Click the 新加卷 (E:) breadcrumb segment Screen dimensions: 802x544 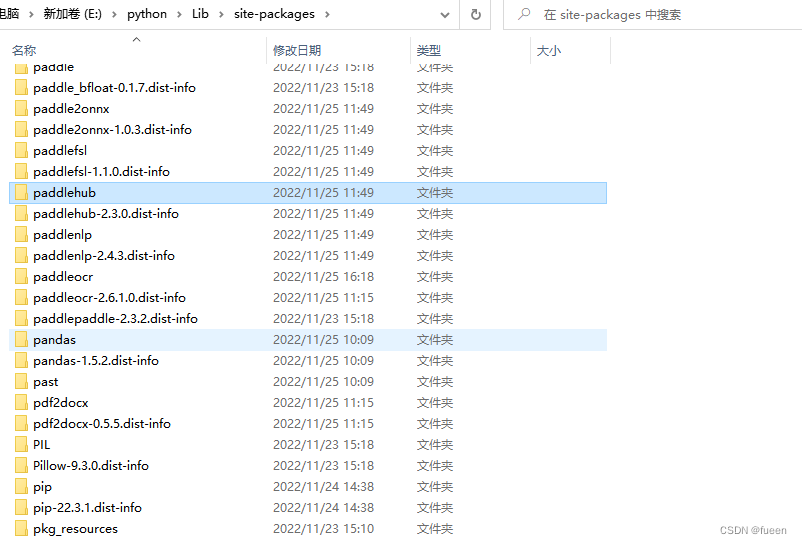coord(73,14)
